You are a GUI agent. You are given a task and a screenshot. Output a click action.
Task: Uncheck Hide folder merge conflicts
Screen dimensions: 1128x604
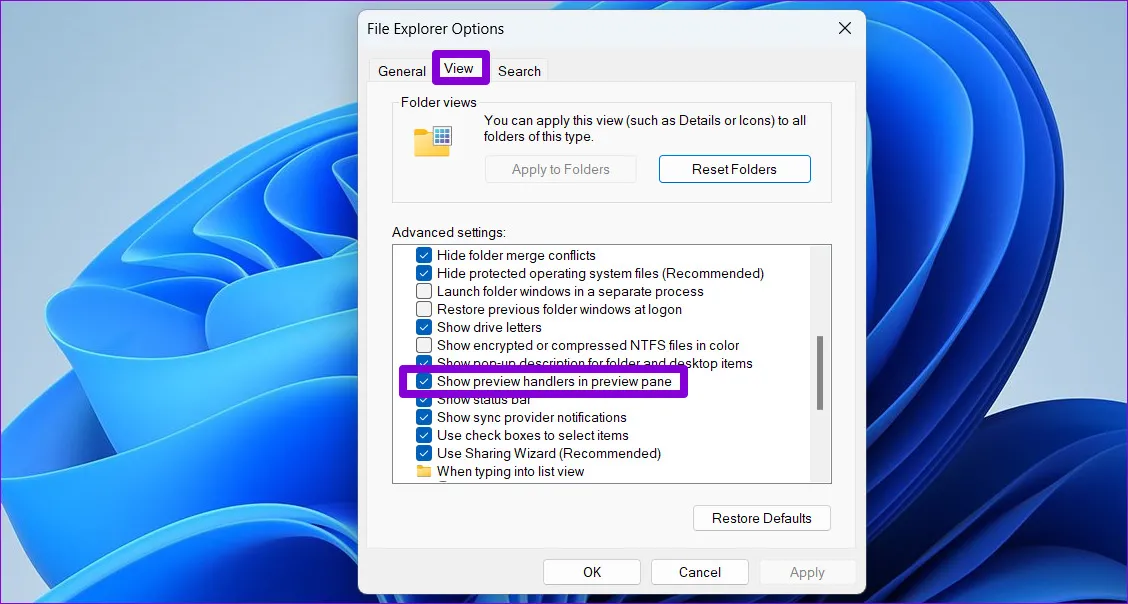pyautogui.click(x=423, y=255)
